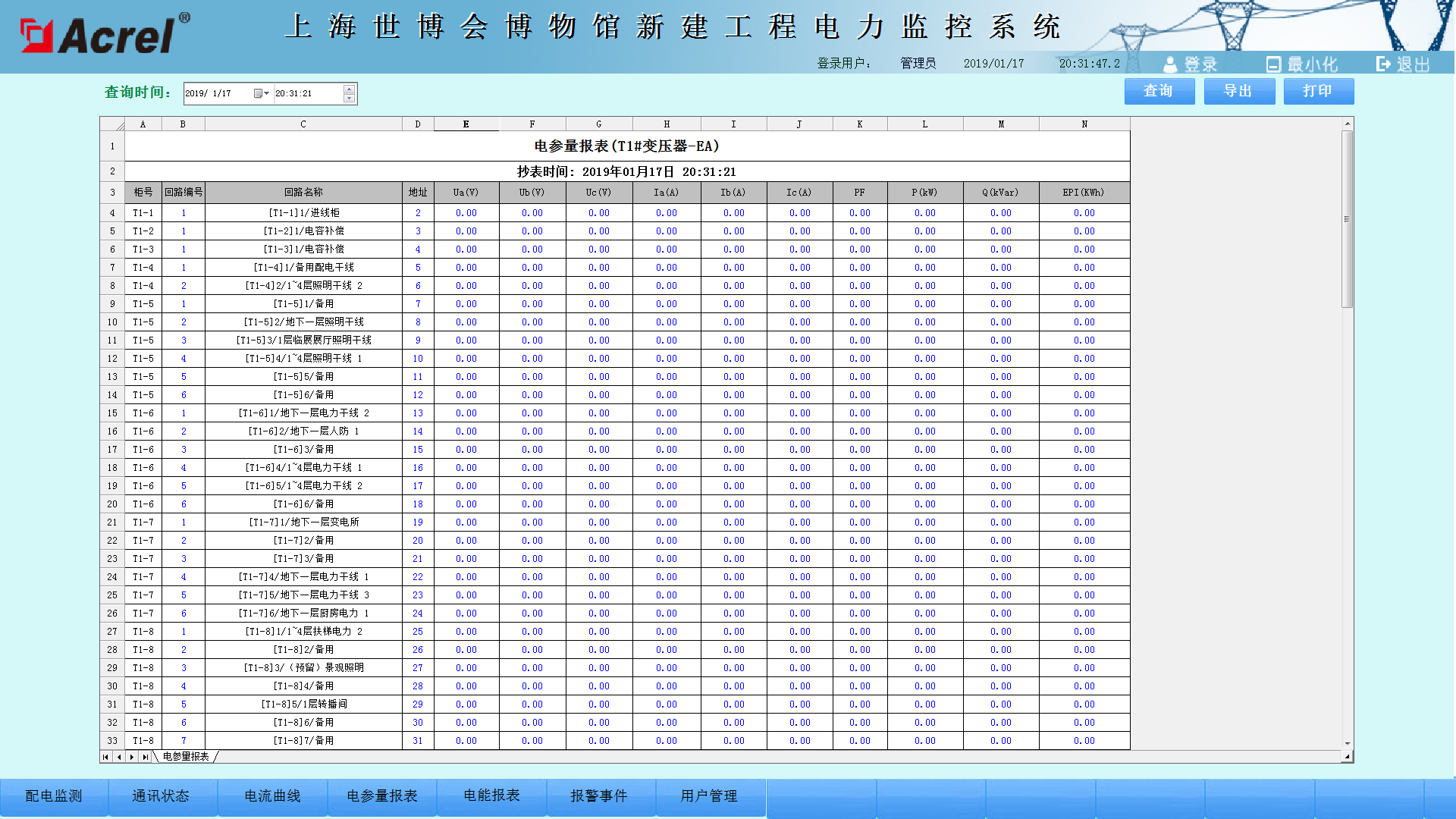Click the 导出 export button

click(1238, 91)
